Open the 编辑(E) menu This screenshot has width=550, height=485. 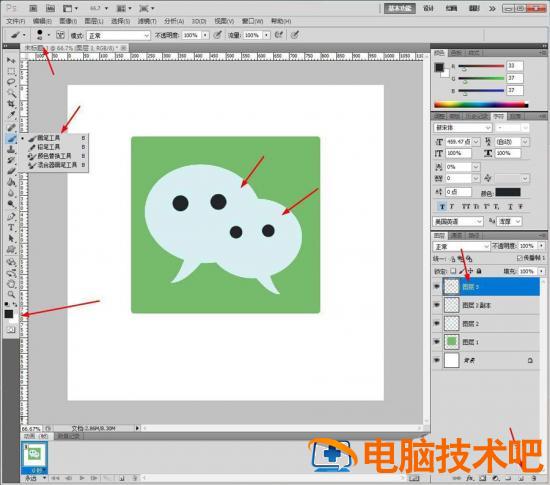tap(42, 21)
